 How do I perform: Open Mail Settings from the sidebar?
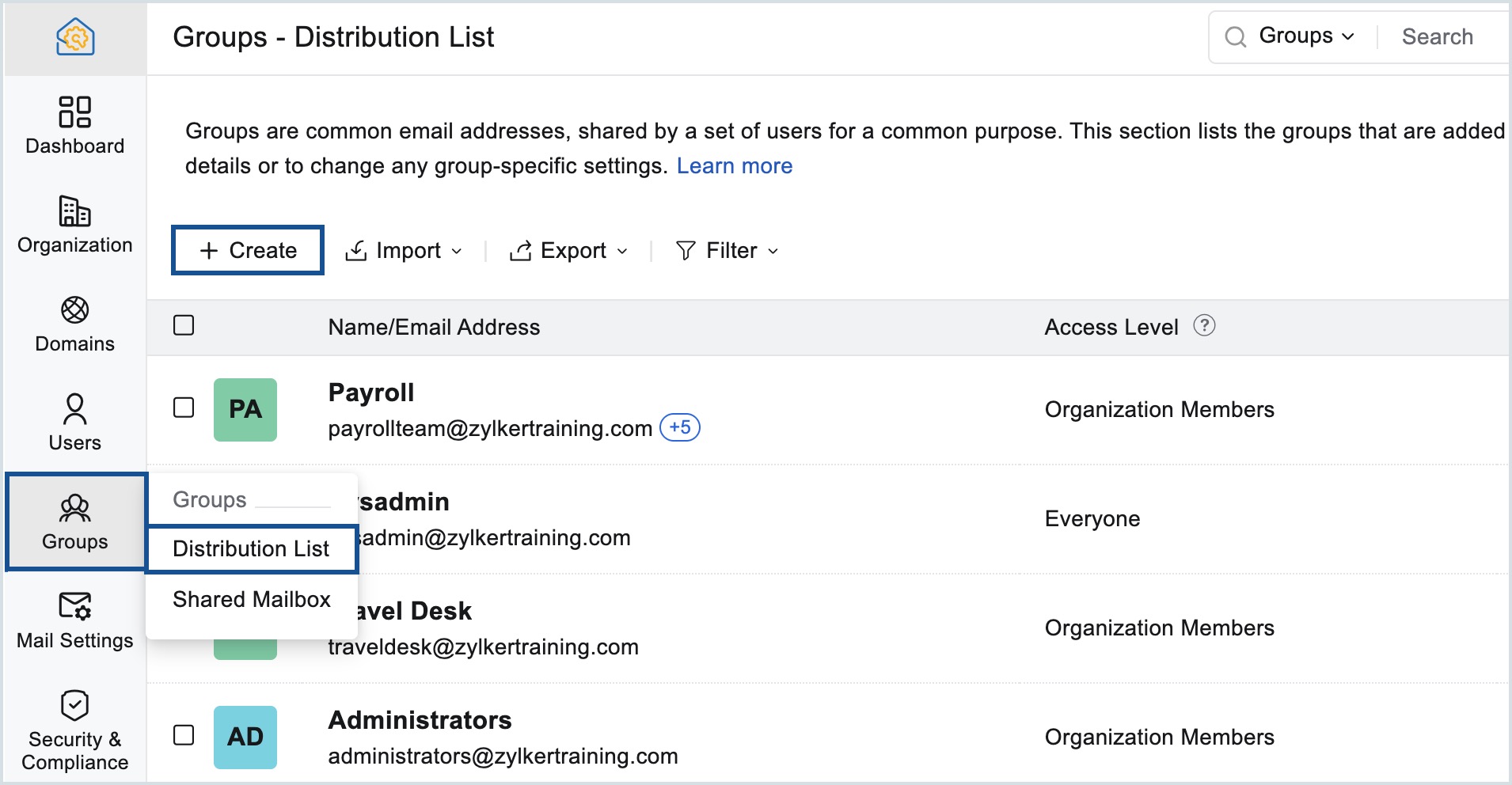74,620
